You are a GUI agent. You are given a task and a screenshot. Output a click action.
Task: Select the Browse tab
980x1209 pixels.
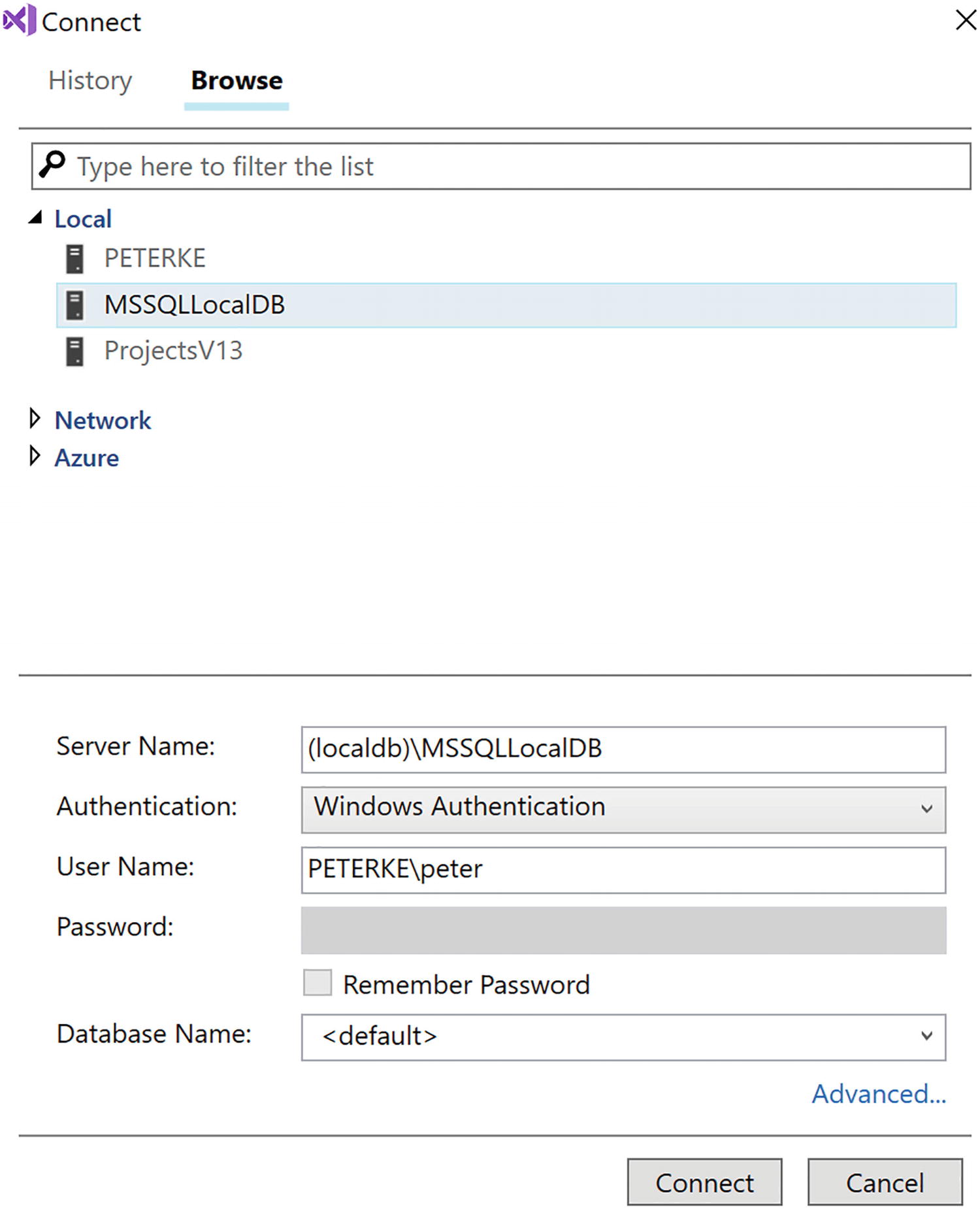237,80
